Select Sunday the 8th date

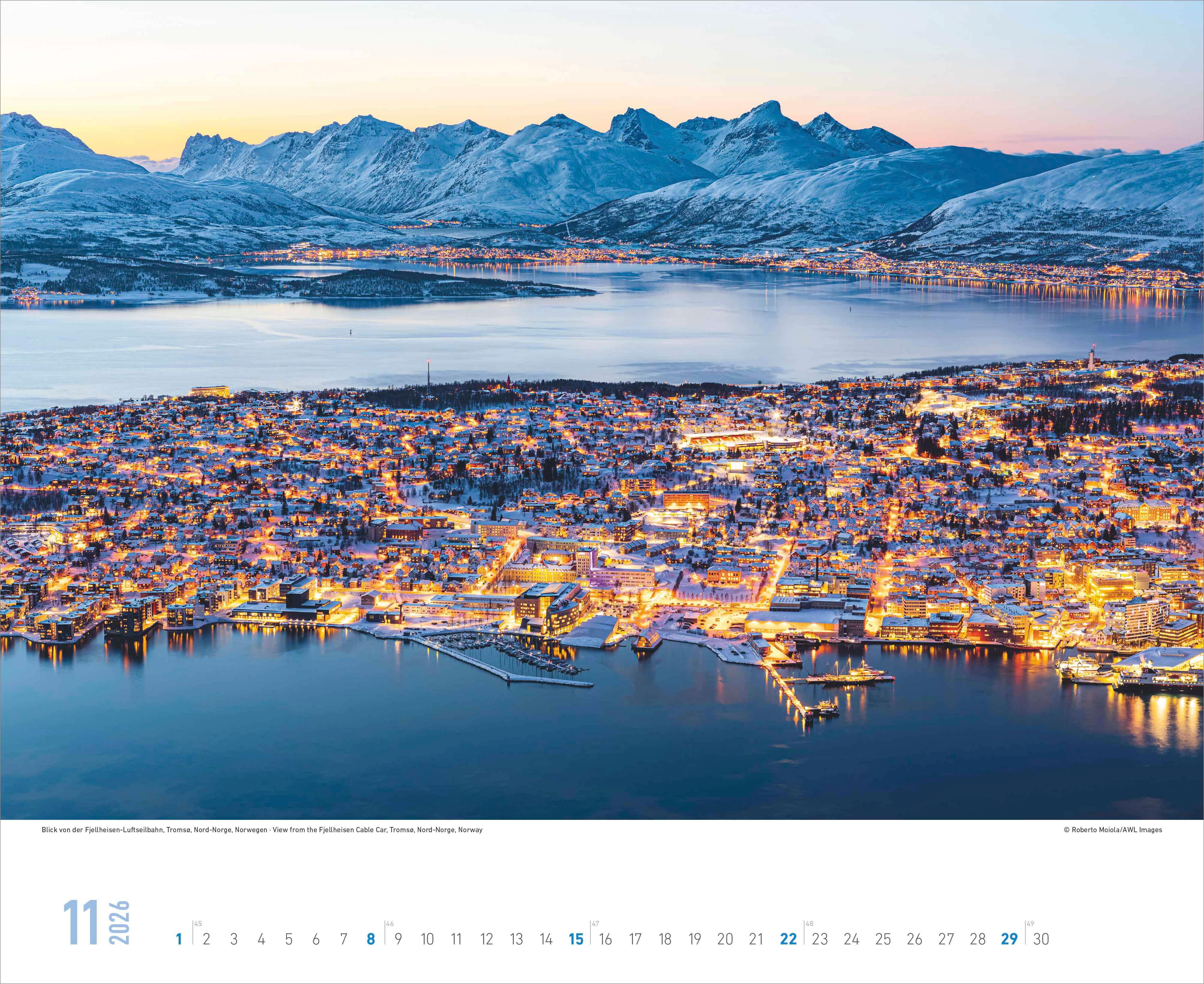point(371,939)
